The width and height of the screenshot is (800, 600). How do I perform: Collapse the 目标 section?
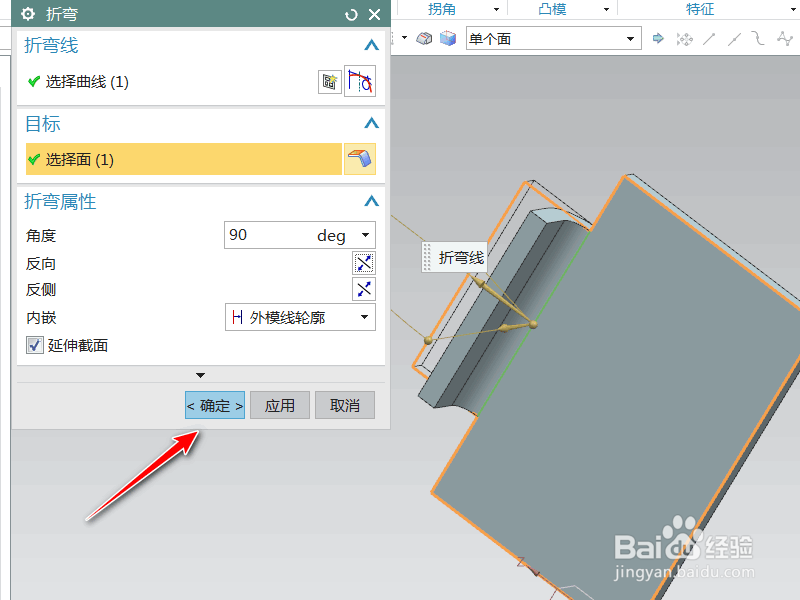pos(371,123)
